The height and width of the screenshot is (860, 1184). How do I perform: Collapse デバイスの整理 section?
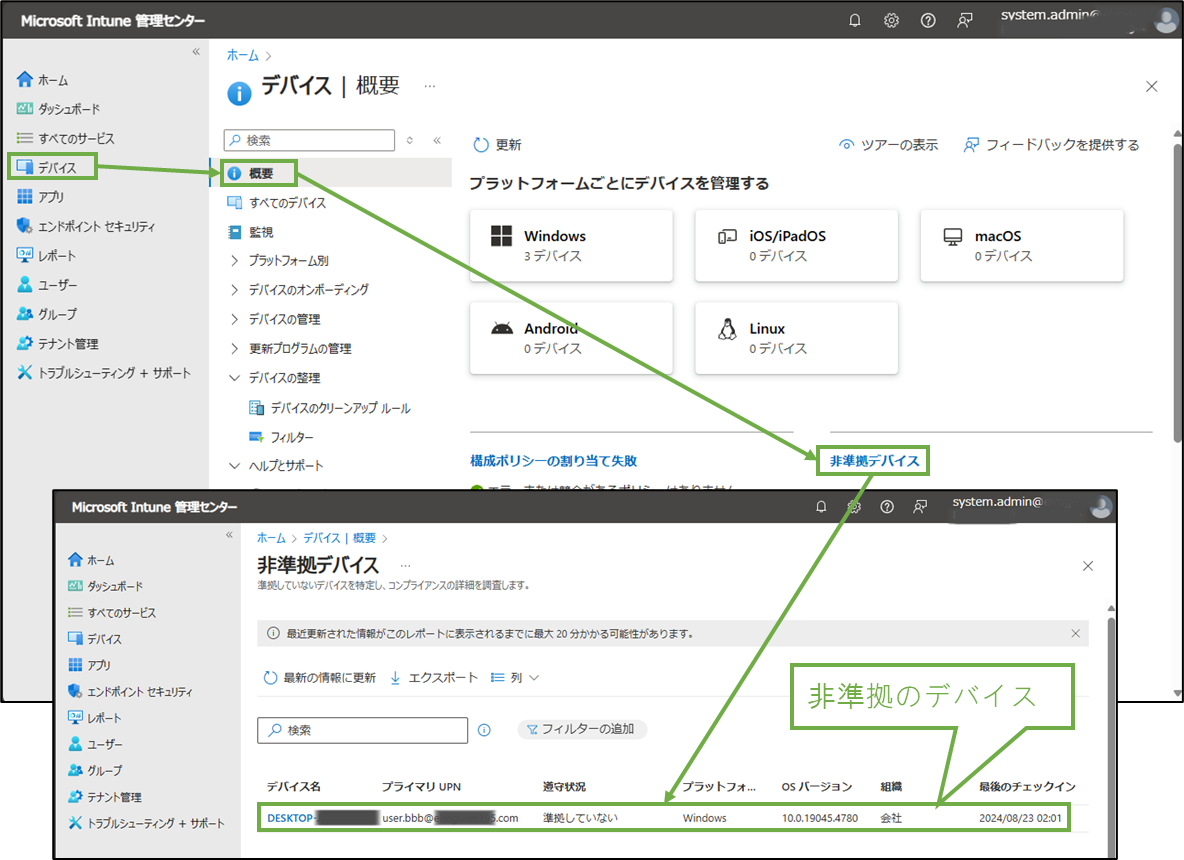[x=275, y=378]
